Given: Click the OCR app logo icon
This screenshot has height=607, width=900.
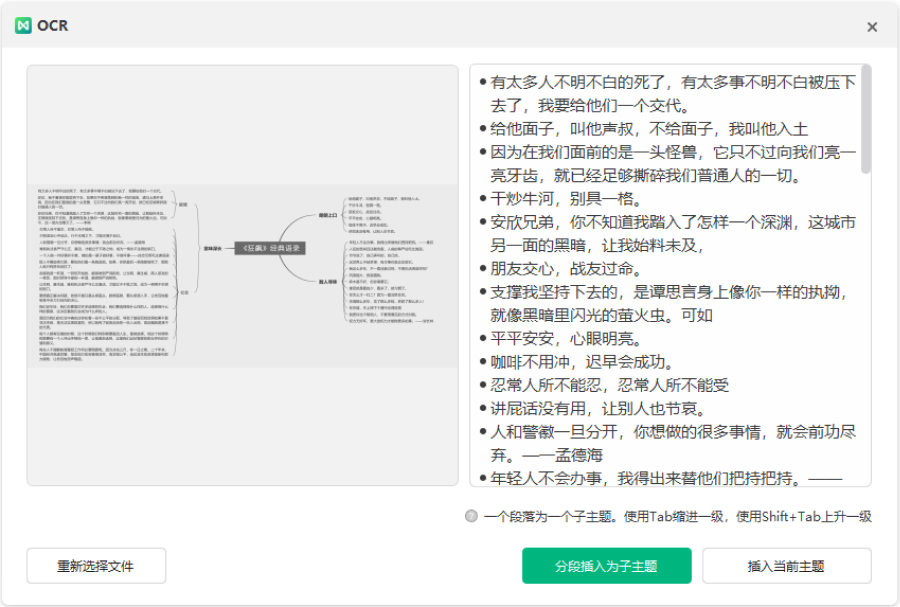Looking at the screenshot, I should coord(23,26).
